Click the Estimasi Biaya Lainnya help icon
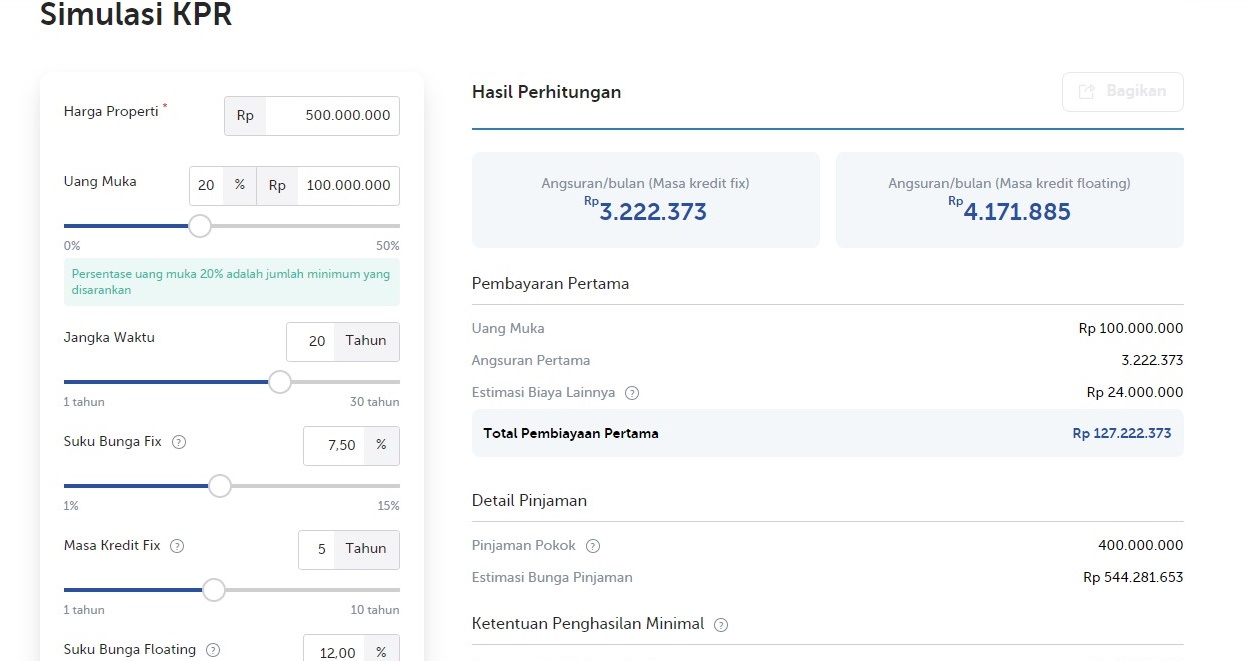 coord(631,393)
